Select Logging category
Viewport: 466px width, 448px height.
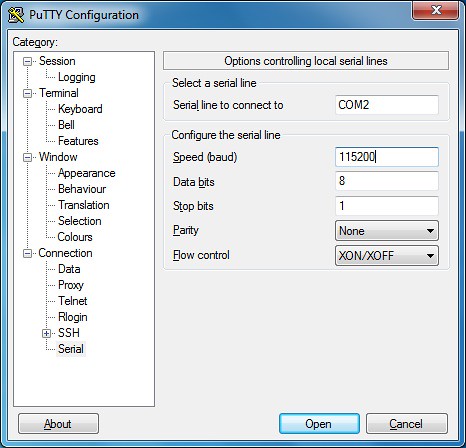77,77
